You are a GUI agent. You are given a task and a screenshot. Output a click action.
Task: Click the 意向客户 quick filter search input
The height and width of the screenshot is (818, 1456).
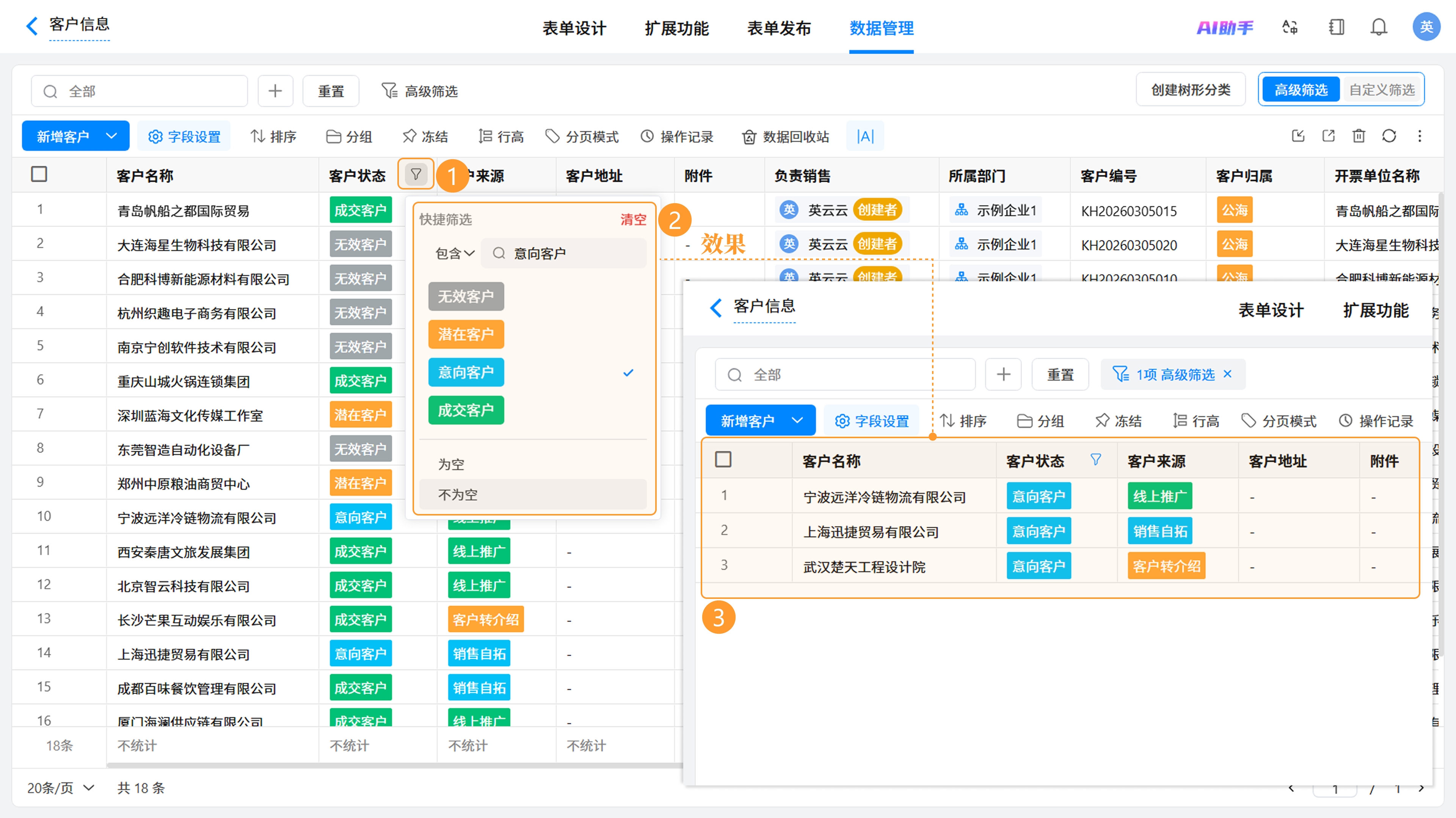pos(563,253)
